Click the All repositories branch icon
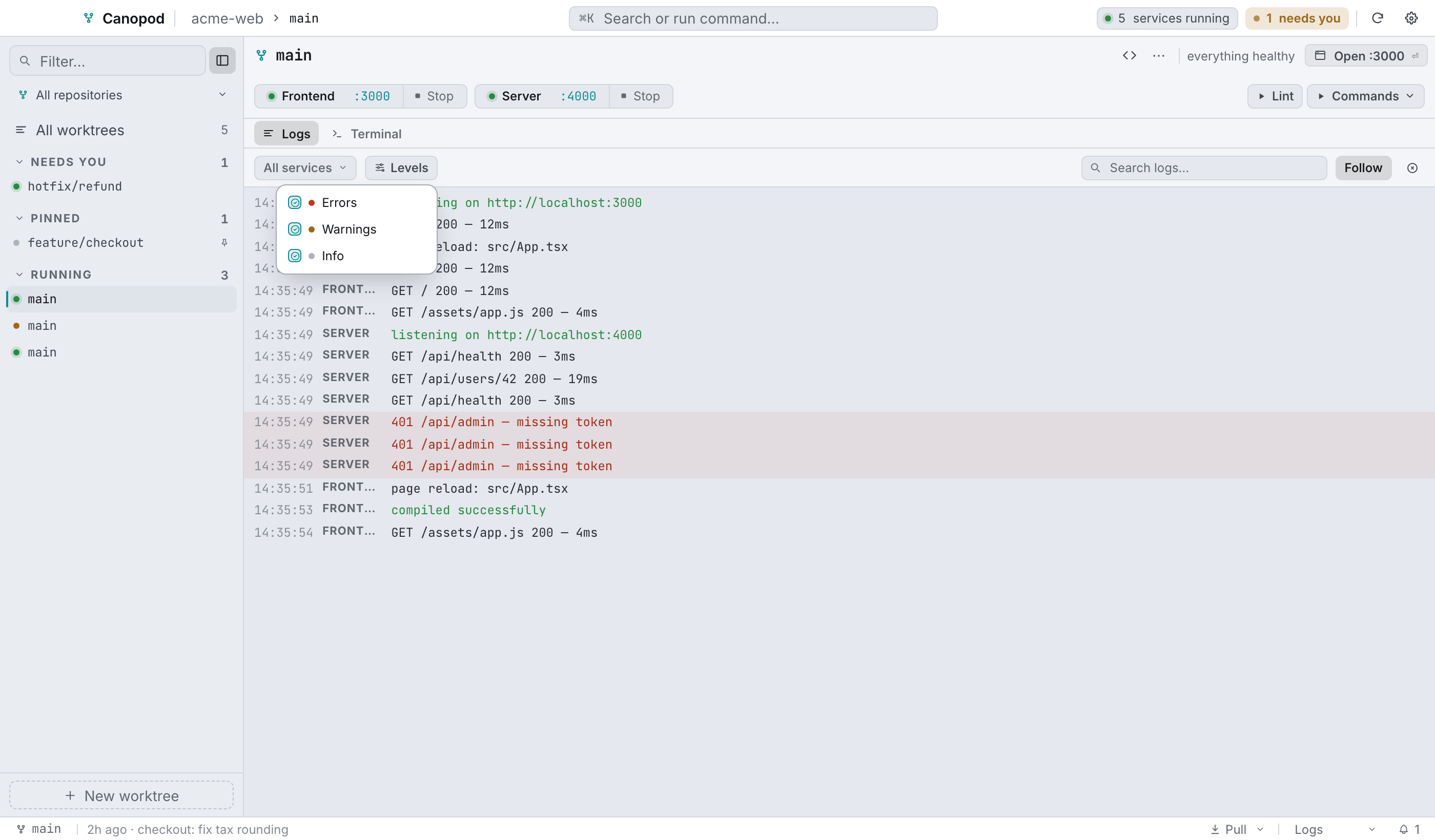 coord(23,94)
